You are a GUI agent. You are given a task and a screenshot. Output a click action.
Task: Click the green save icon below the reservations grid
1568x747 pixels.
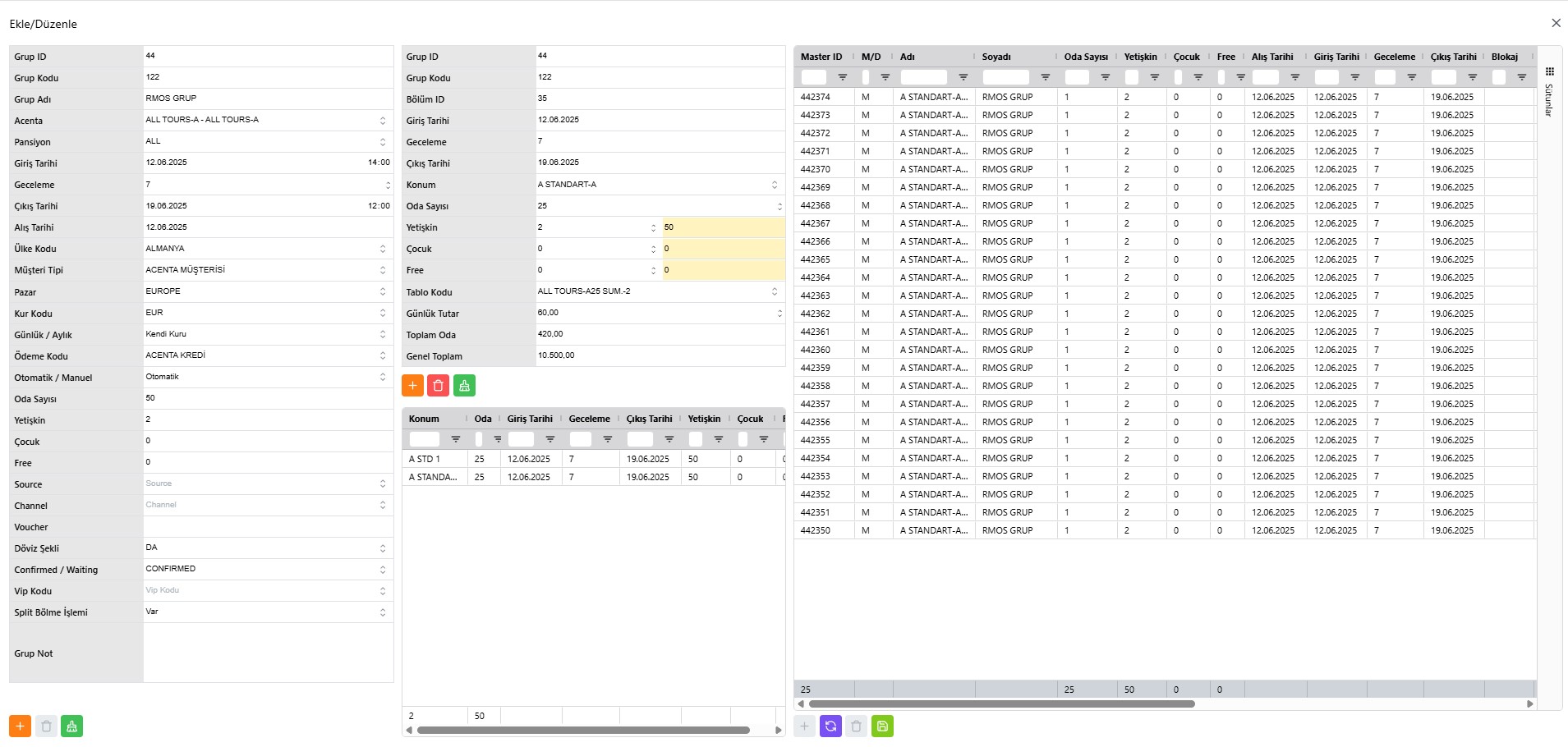pos(882,726)
